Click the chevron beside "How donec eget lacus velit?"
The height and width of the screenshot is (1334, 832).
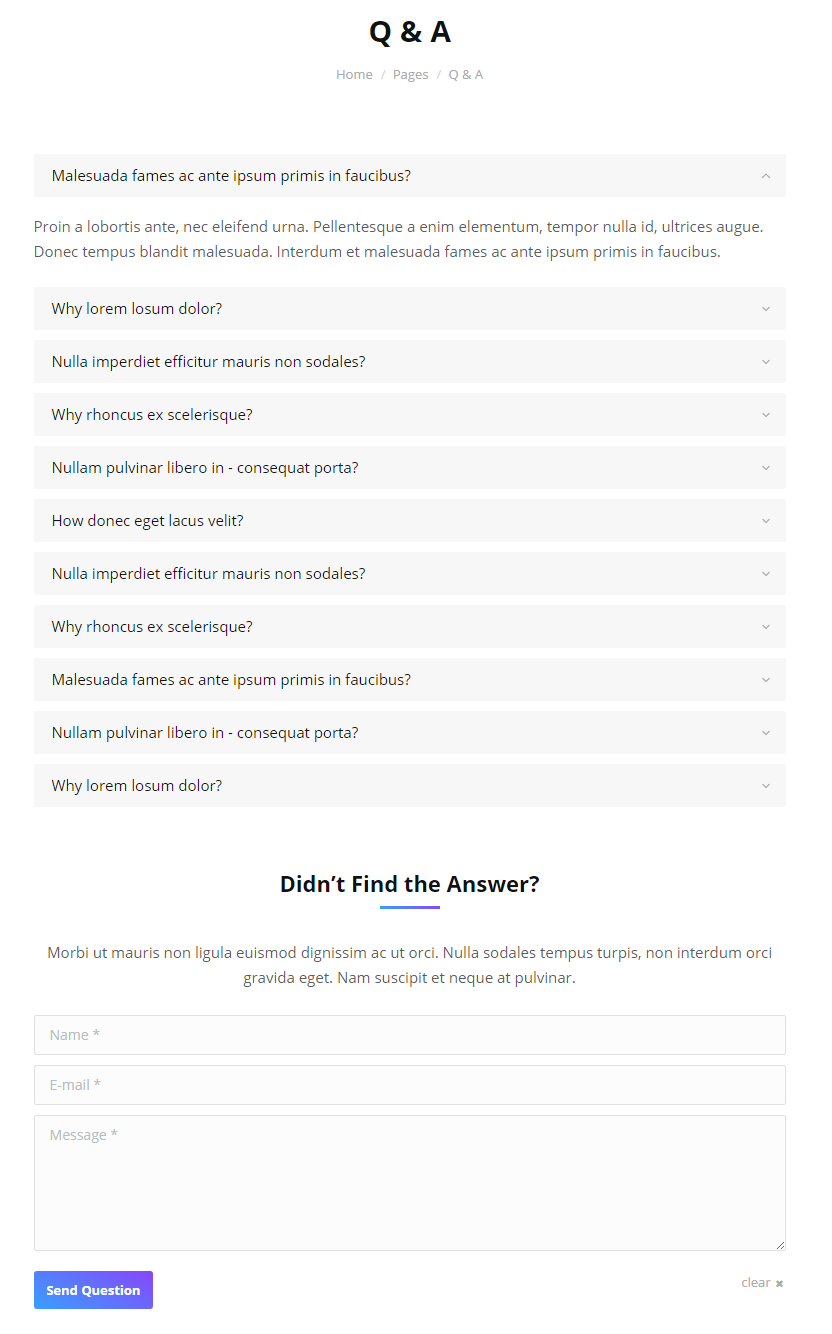pos(765,521)
